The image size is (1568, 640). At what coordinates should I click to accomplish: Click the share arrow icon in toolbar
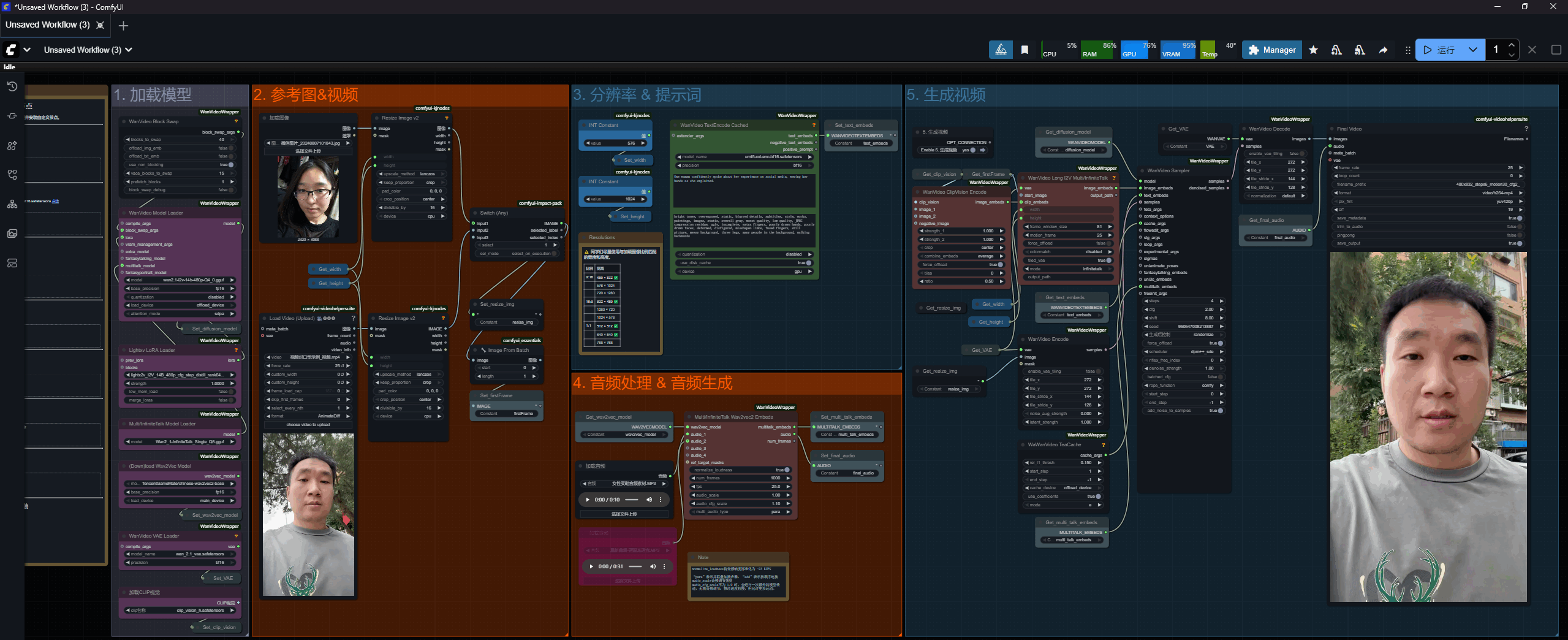click(x=1383, y=50)
